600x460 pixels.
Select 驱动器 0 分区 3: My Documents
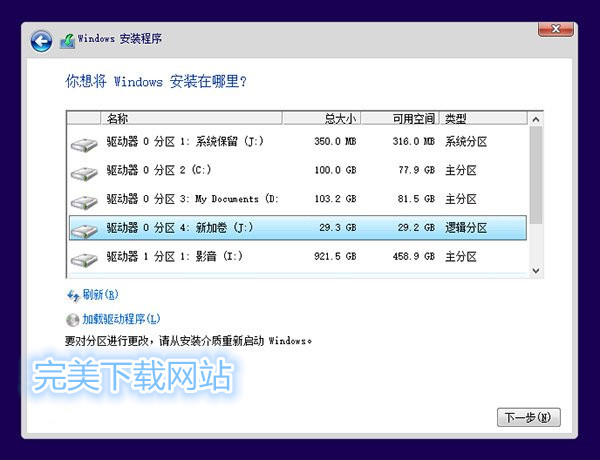(x=298, y=199)
